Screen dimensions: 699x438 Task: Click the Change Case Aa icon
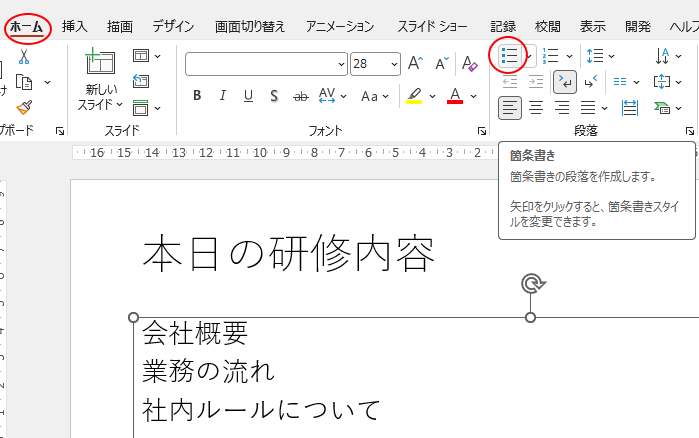pyautogui.click(x=370, y=96)
